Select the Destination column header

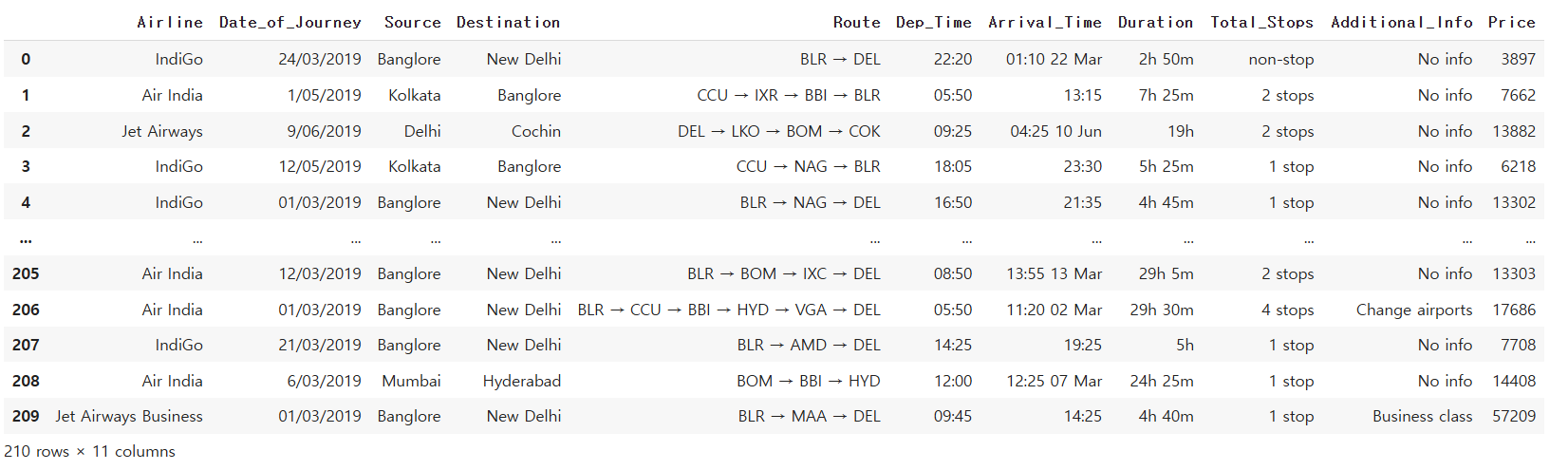point(509,22)
